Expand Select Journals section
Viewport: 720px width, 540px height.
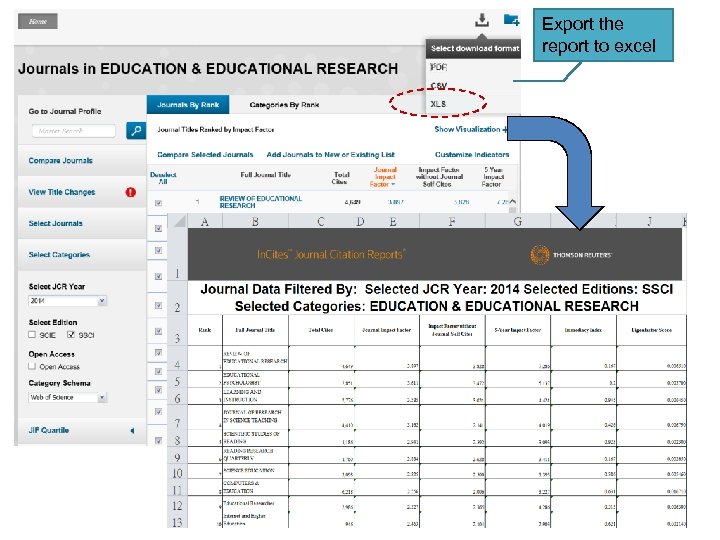(x=56, y=223)
